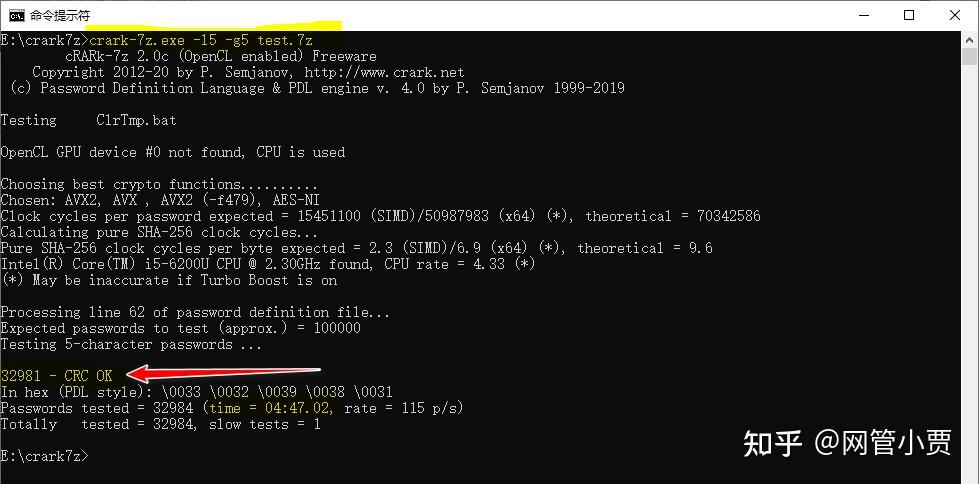Click the http://www.crark.net URL text
This screenshot has height=484, width=979.
coord(384,72)
